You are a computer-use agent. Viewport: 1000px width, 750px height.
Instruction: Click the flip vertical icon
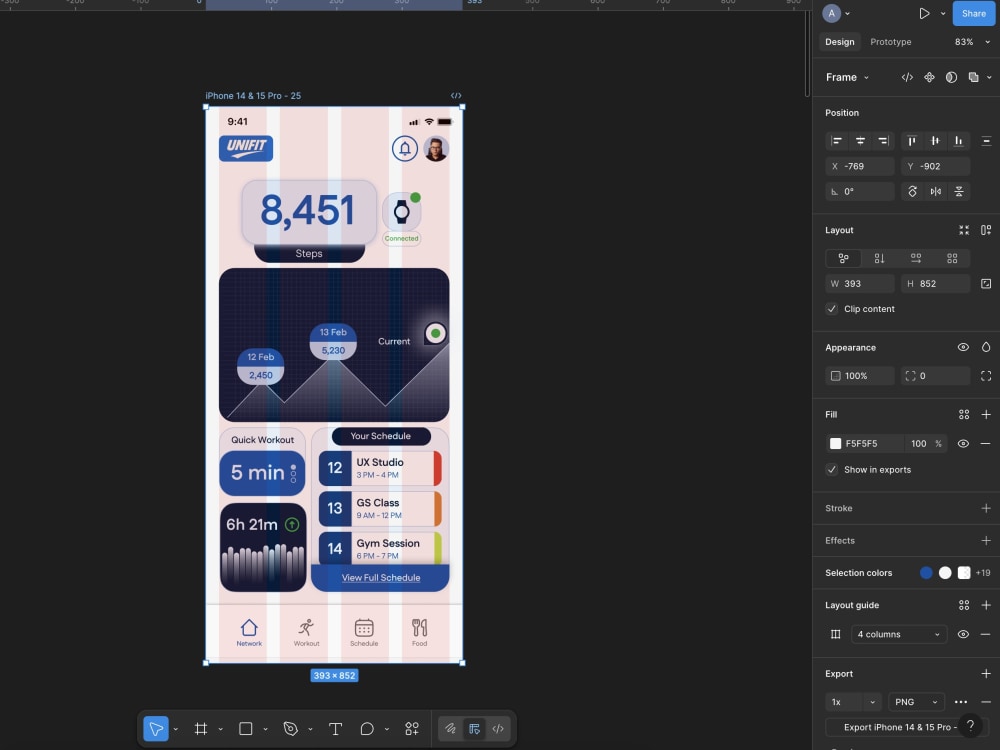pyautogui.click(x=959, y=191)
